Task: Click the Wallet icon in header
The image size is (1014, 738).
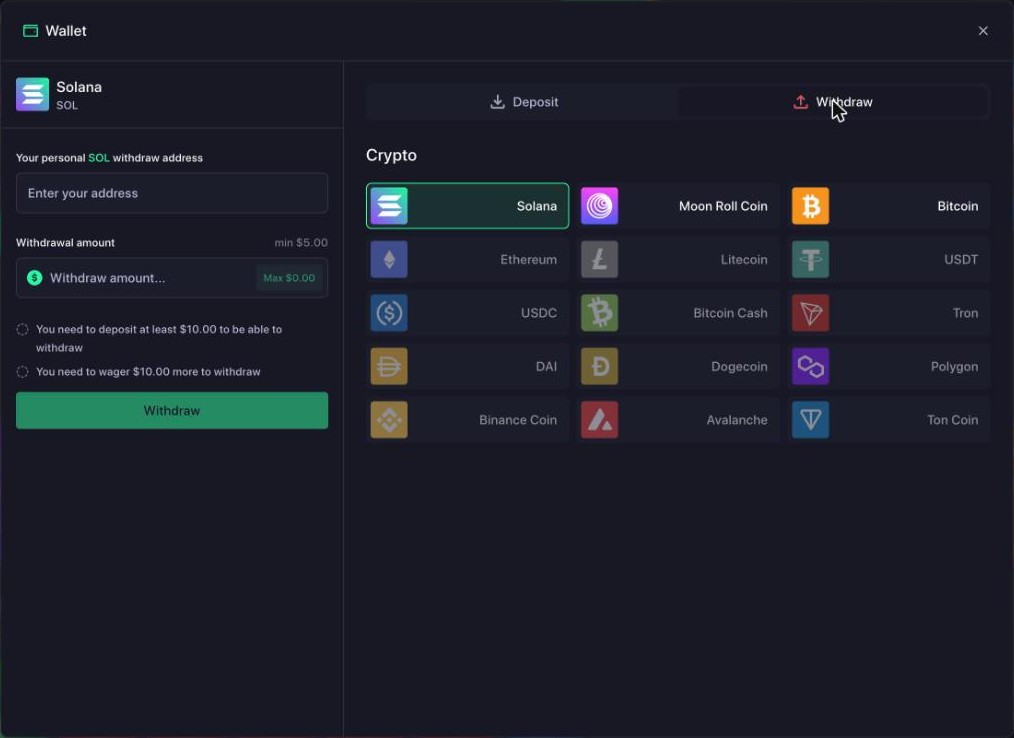Action: click(30, 31)
